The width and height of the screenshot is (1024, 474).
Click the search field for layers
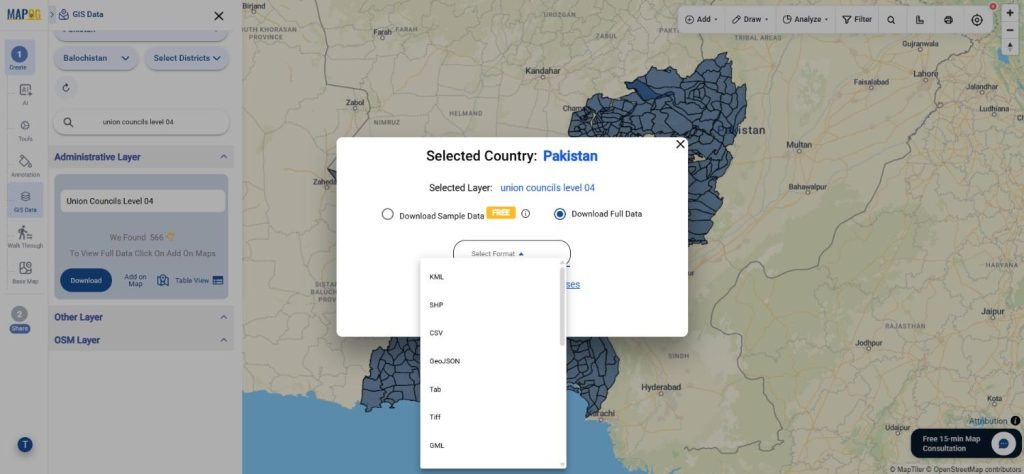pyautogui.click(x=141, y=122)
